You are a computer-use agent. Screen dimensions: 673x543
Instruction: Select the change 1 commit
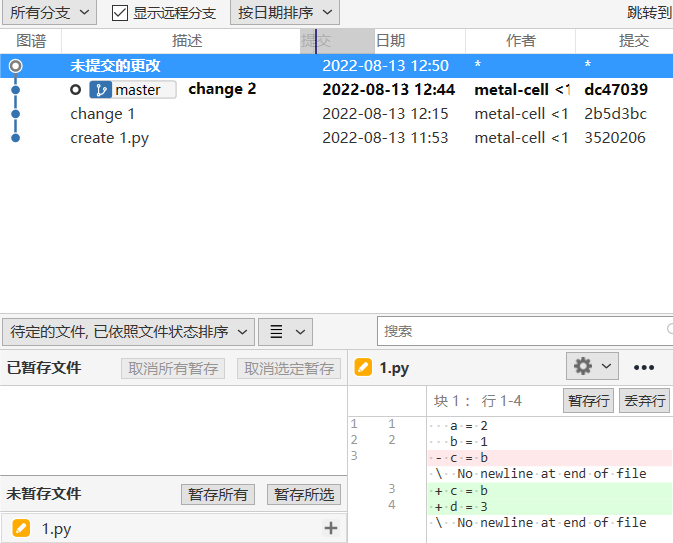pyautogui.click(x=336, y=114)
